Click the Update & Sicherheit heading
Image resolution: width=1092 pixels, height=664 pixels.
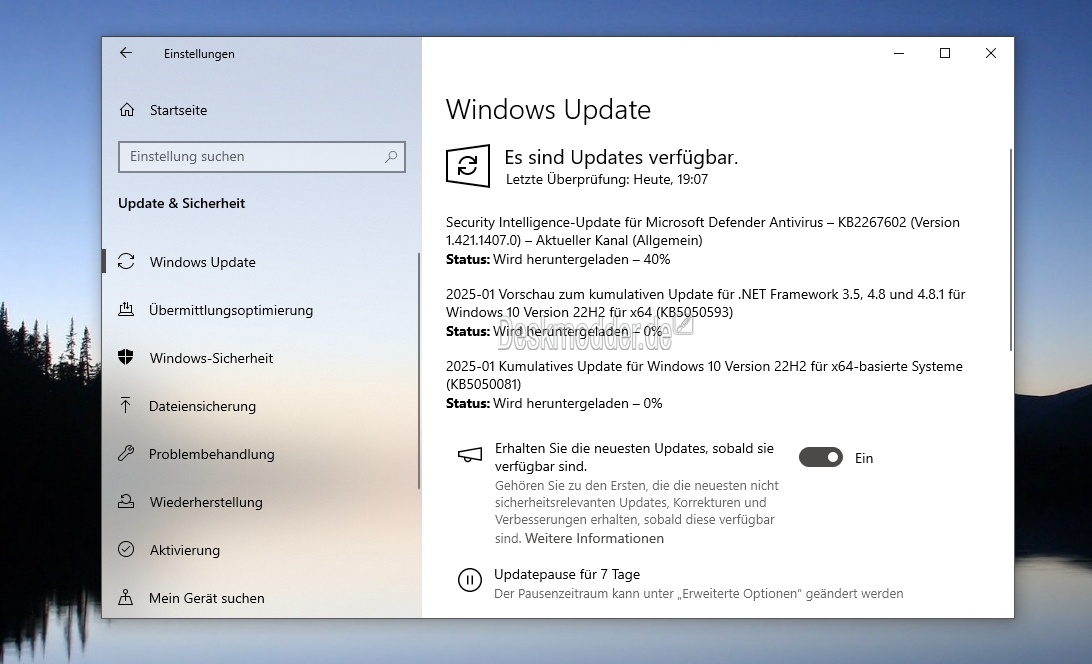182,203
